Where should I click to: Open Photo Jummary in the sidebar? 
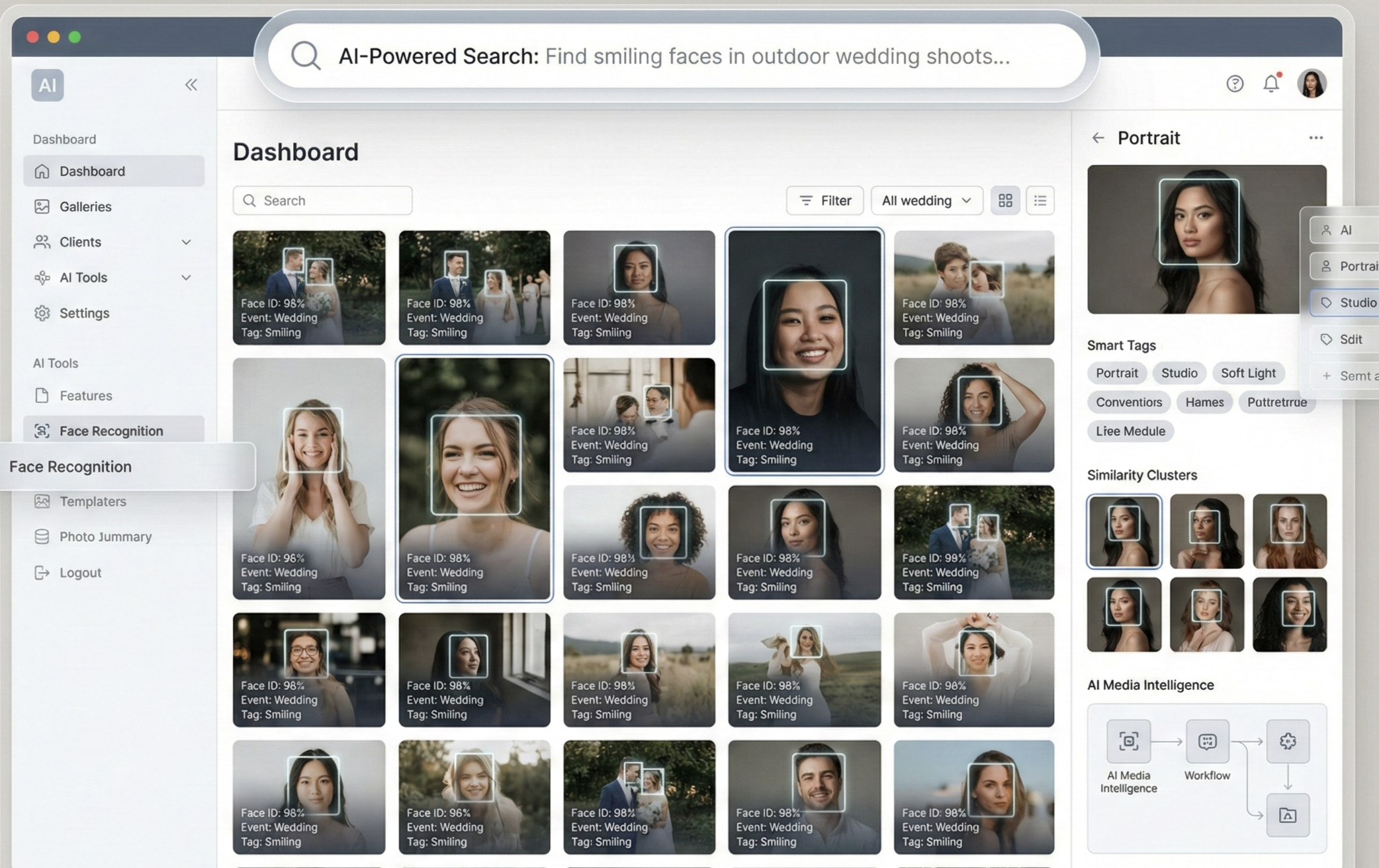114,537
